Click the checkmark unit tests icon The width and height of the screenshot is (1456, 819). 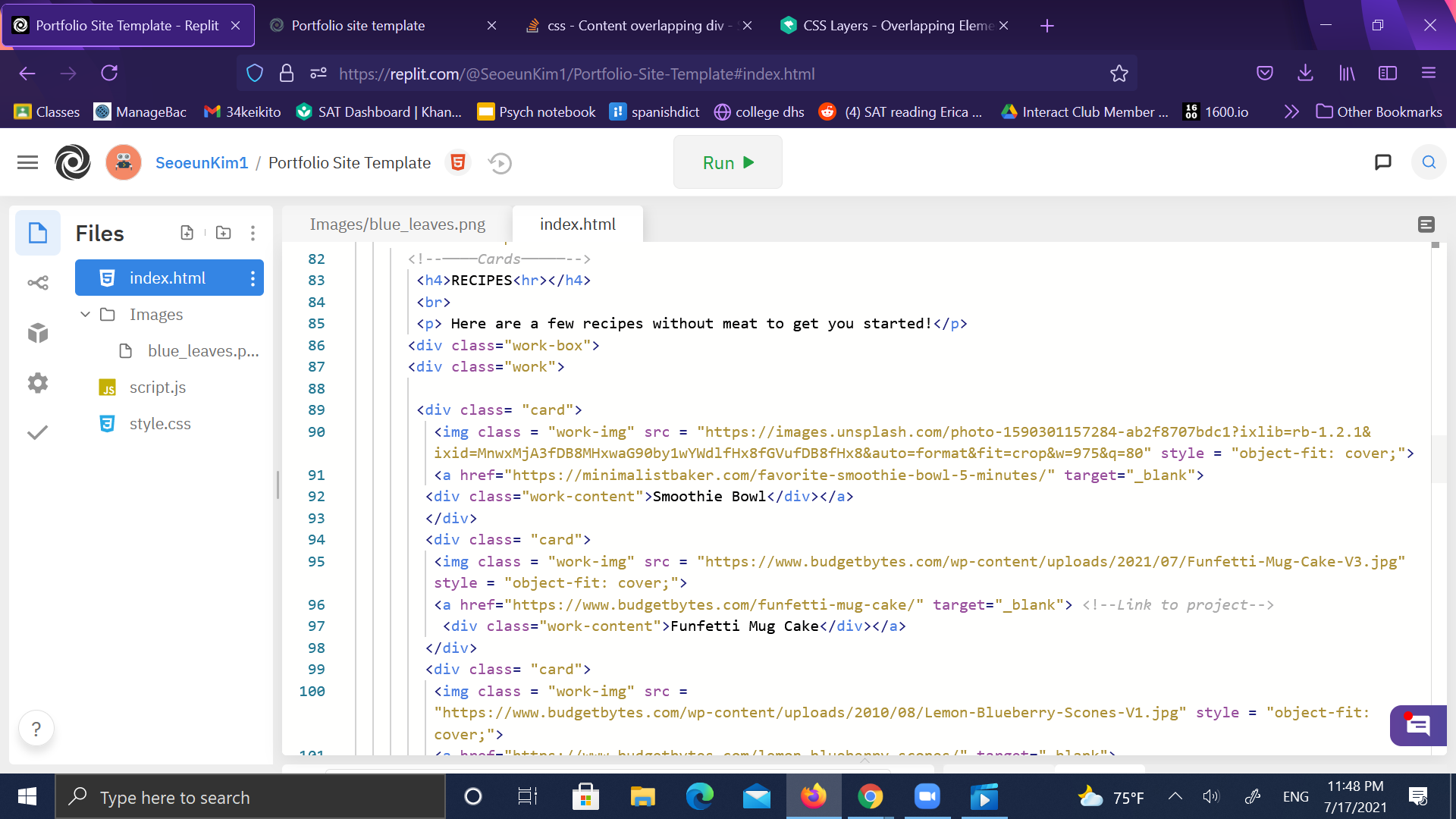pyautogui.click(x=38, y=432)
